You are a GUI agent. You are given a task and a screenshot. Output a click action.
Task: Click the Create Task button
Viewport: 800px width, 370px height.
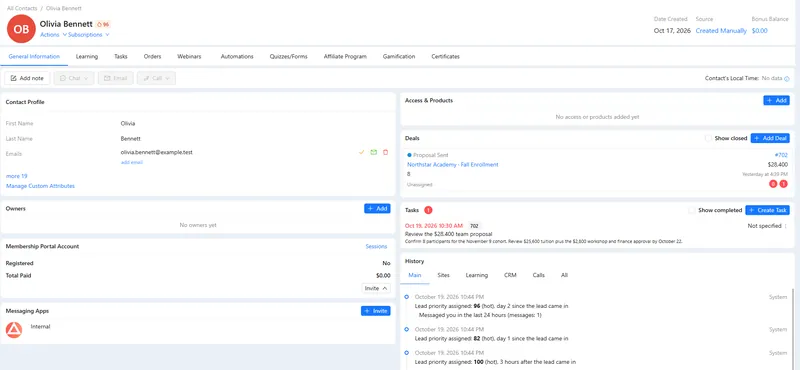tap(767, 210)
